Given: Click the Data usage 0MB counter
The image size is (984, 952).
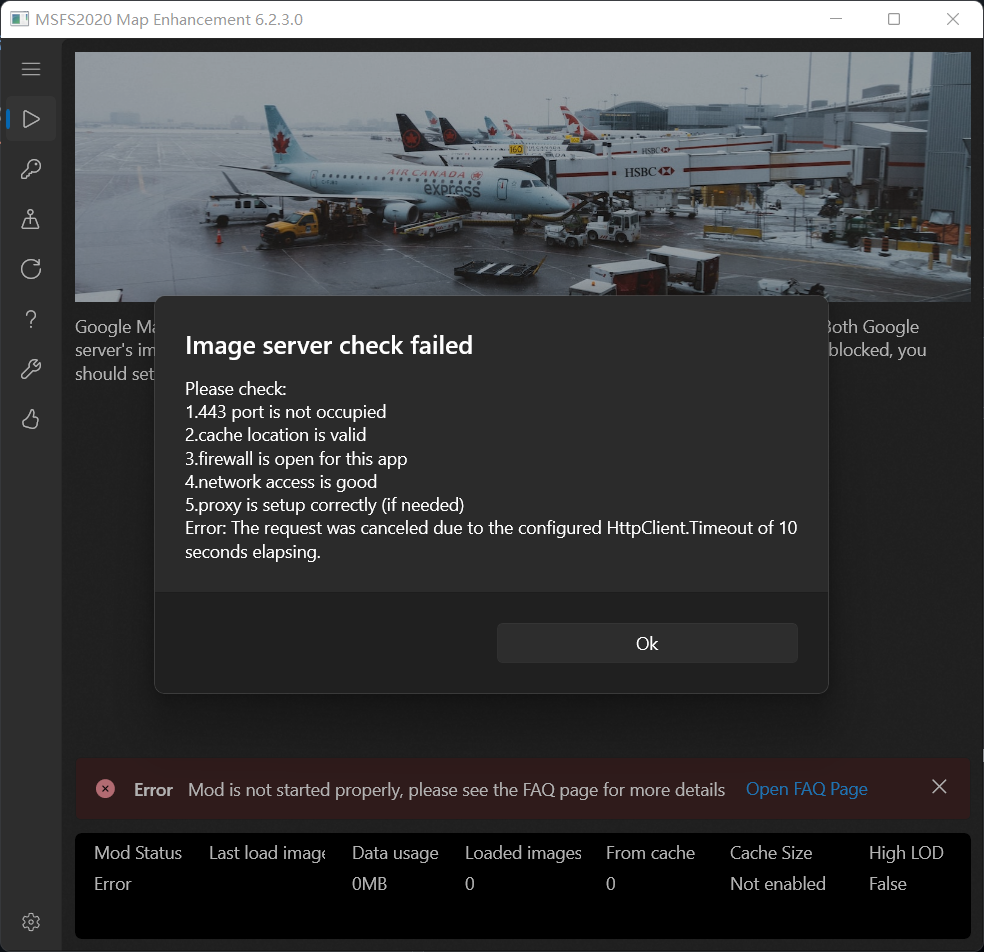Looking at the screenshot, I should click(395, 868).
